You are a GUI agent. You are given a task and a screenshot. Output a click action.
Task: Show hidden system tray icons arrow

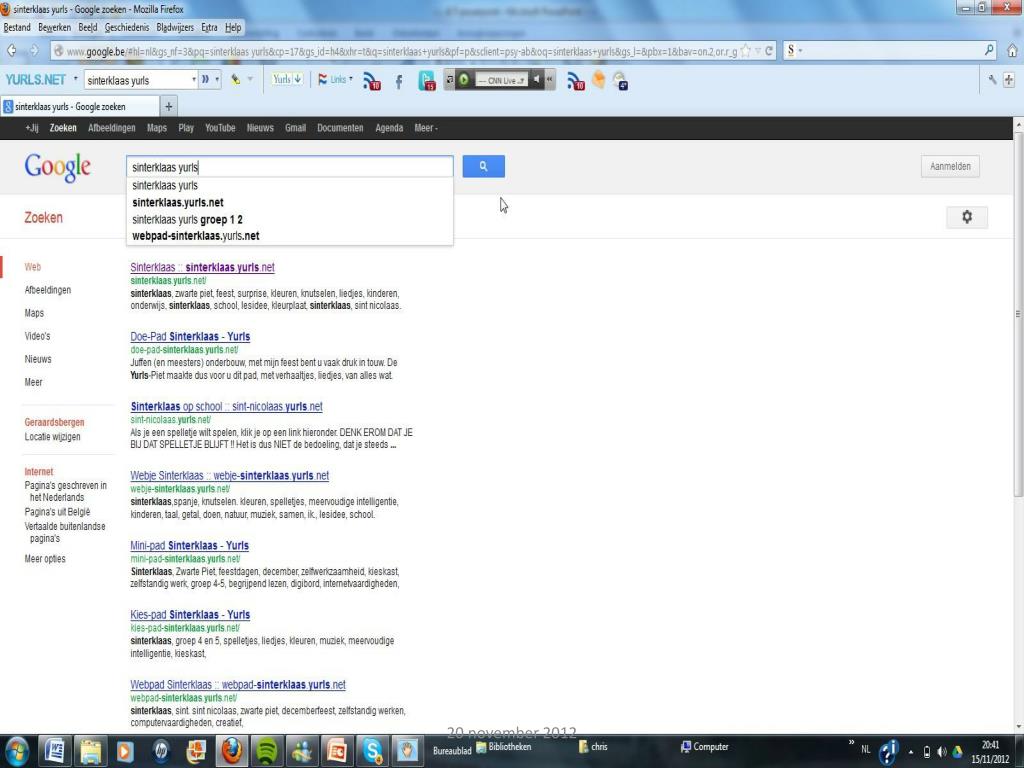tap(910, 752)
